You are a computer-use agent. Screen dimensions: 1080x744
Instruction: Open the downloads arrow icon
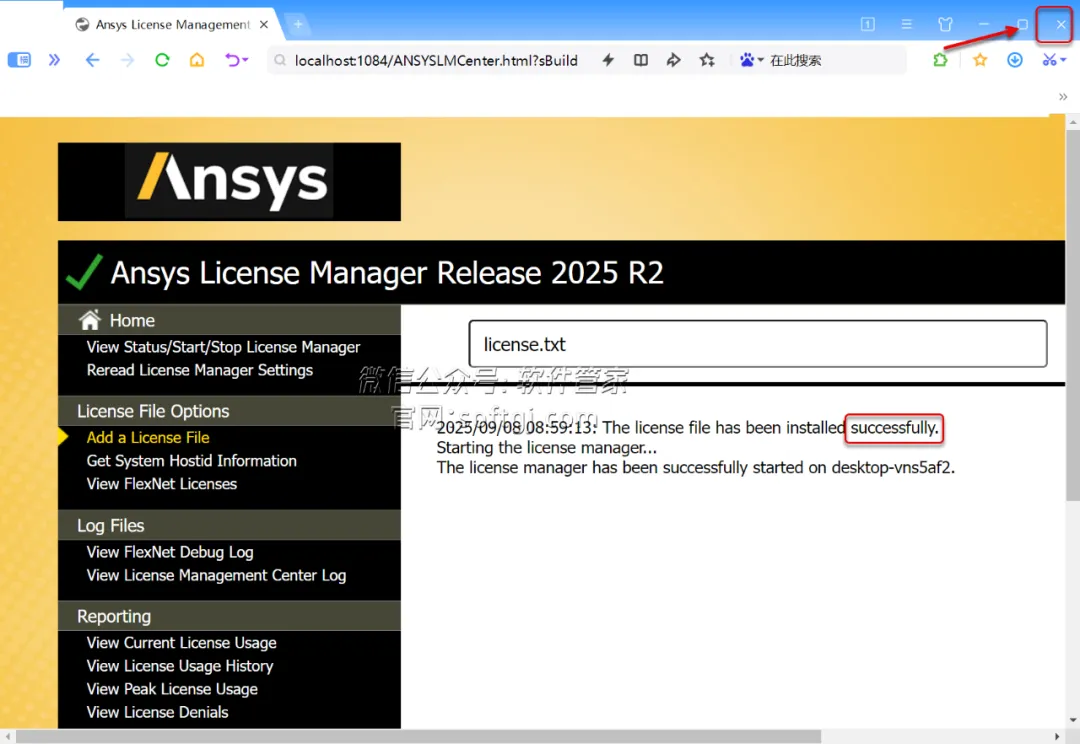[x=1015, y=60]
